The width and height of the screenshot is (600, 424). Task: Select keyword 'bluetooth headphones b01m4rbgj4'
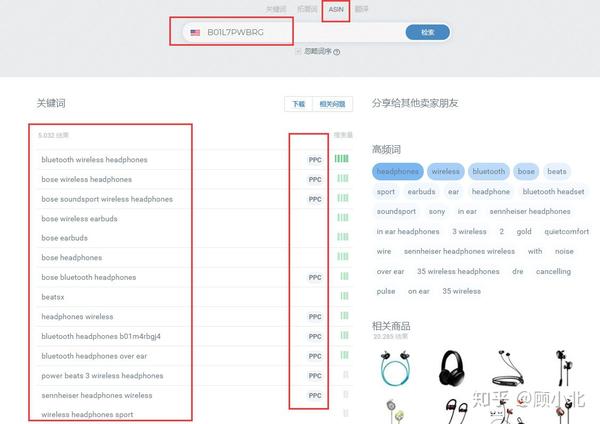101,336
